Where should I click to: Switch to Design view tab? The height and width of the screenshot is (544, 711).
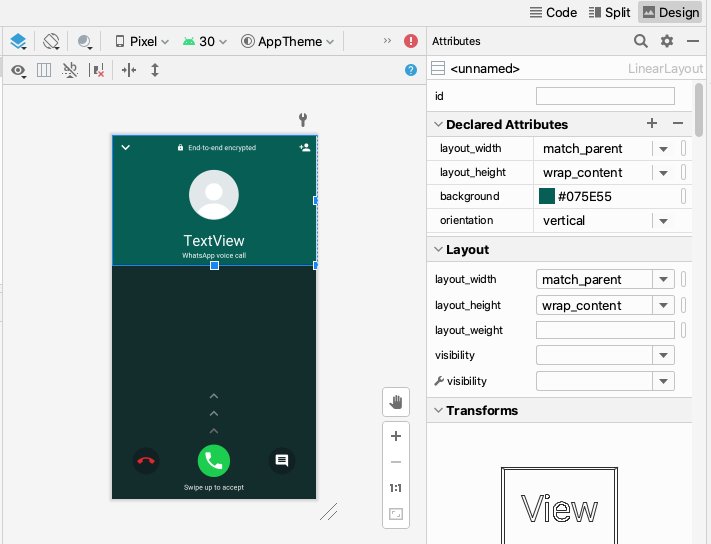(671, 12)
